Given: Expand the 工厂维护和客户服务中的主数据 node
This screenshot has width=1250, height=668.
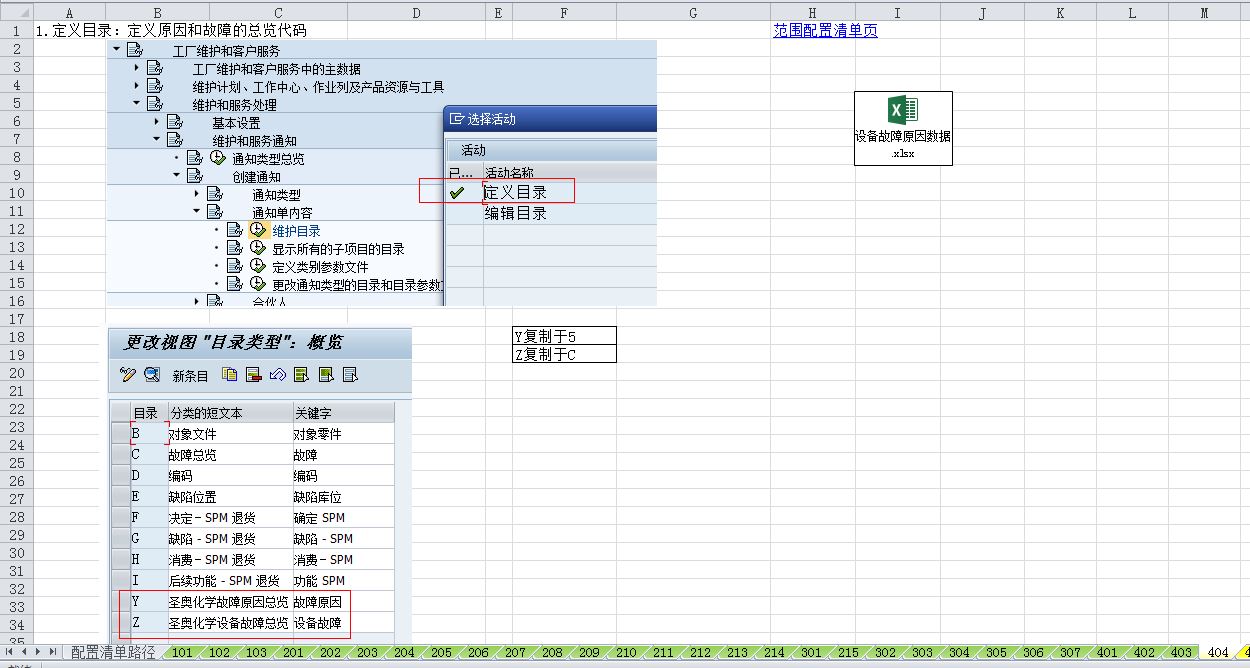Looking at the screenshot, I should 137,67.
